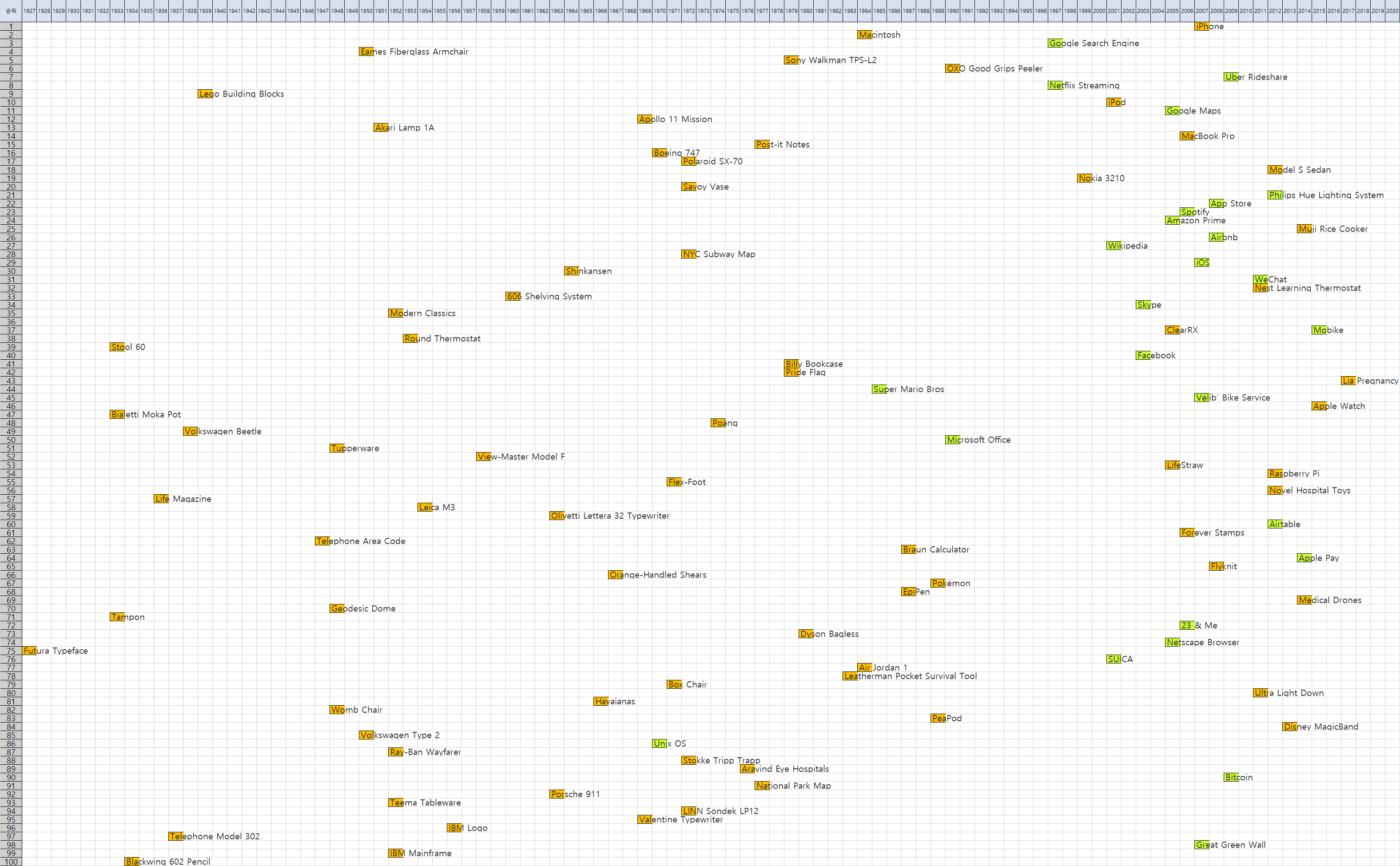
Task: Click the Olivetti Lettera 32 Typewriter cell
Action: point(557,516)
